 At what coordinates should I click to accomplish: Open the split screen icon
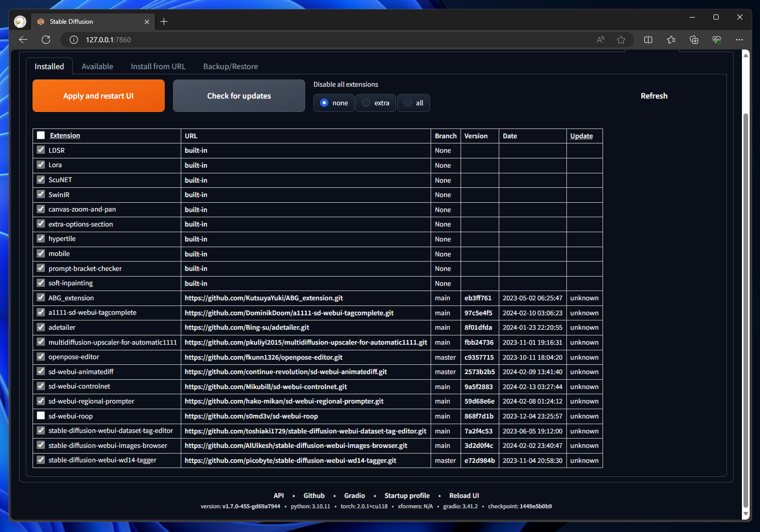tap(648, 40)
